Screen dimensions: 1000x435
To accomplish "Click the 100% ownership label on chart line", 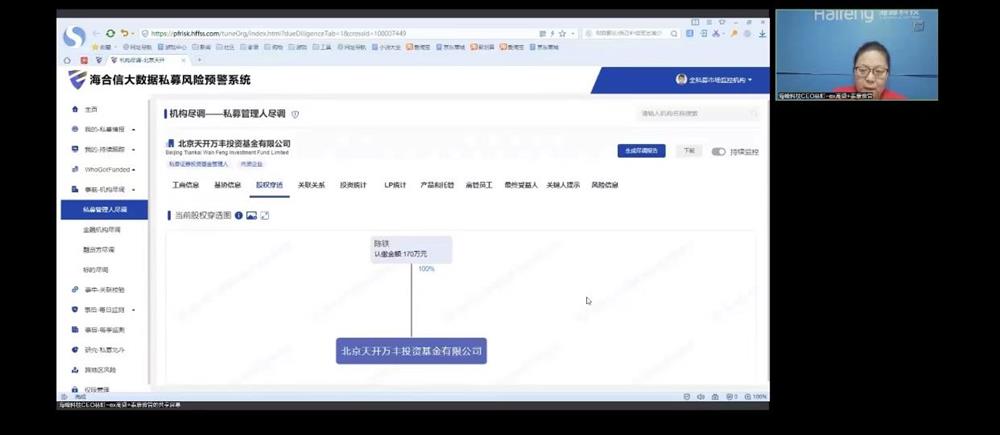I will [427, 269].
